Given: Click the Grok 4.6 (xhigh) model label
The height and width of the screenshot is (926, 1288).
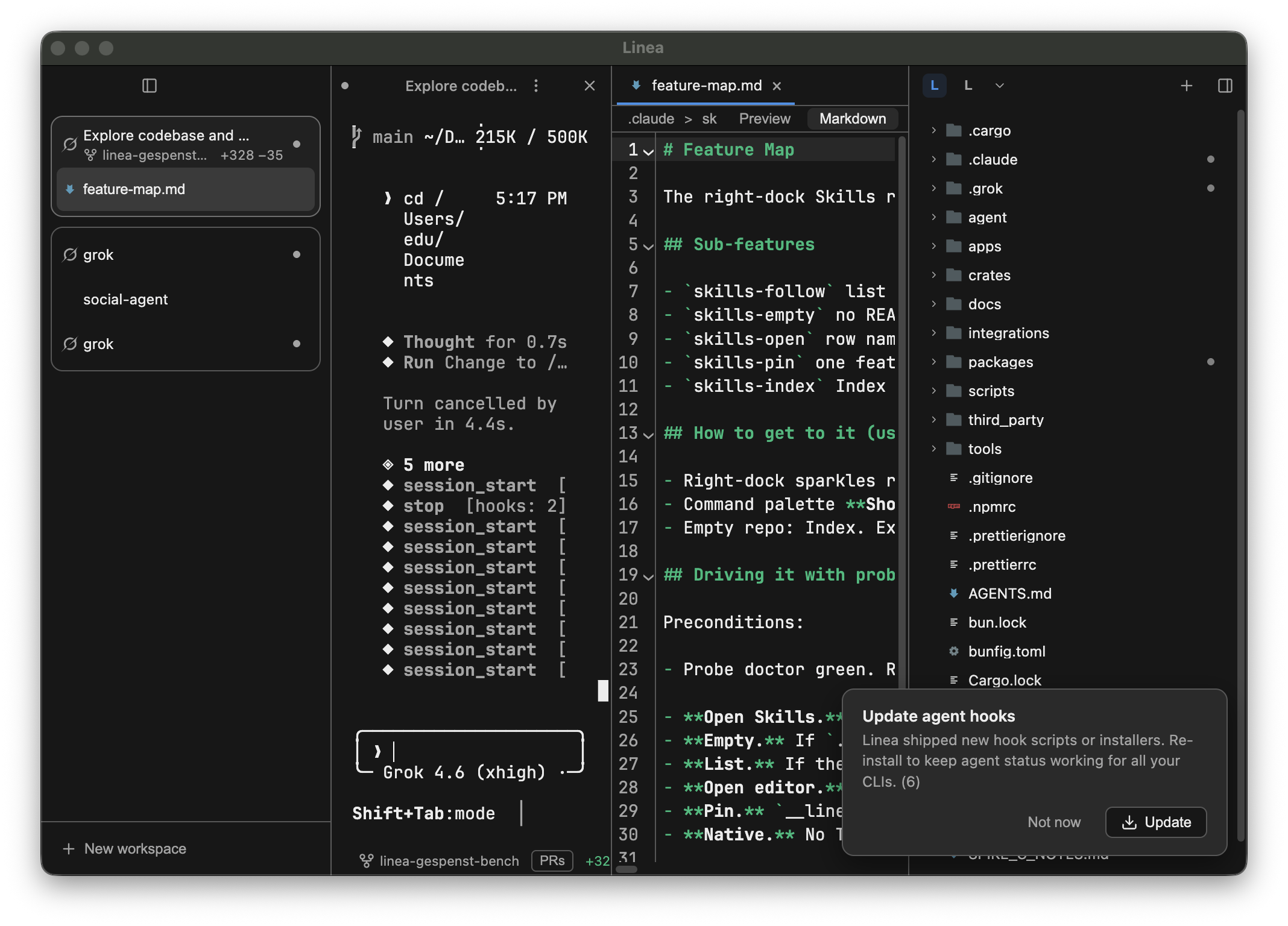Looking at the screenshot, I should point(464,772).
